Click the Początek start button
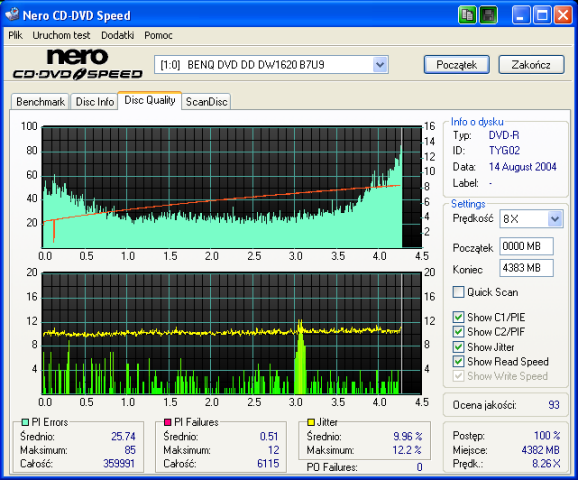The image size is (578, 480). click(457, 65)
